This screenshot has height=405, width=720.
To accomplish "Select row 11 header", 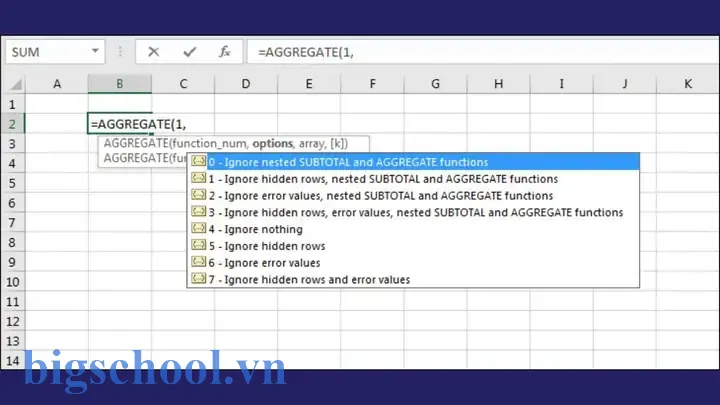I will tap(13, 302).
